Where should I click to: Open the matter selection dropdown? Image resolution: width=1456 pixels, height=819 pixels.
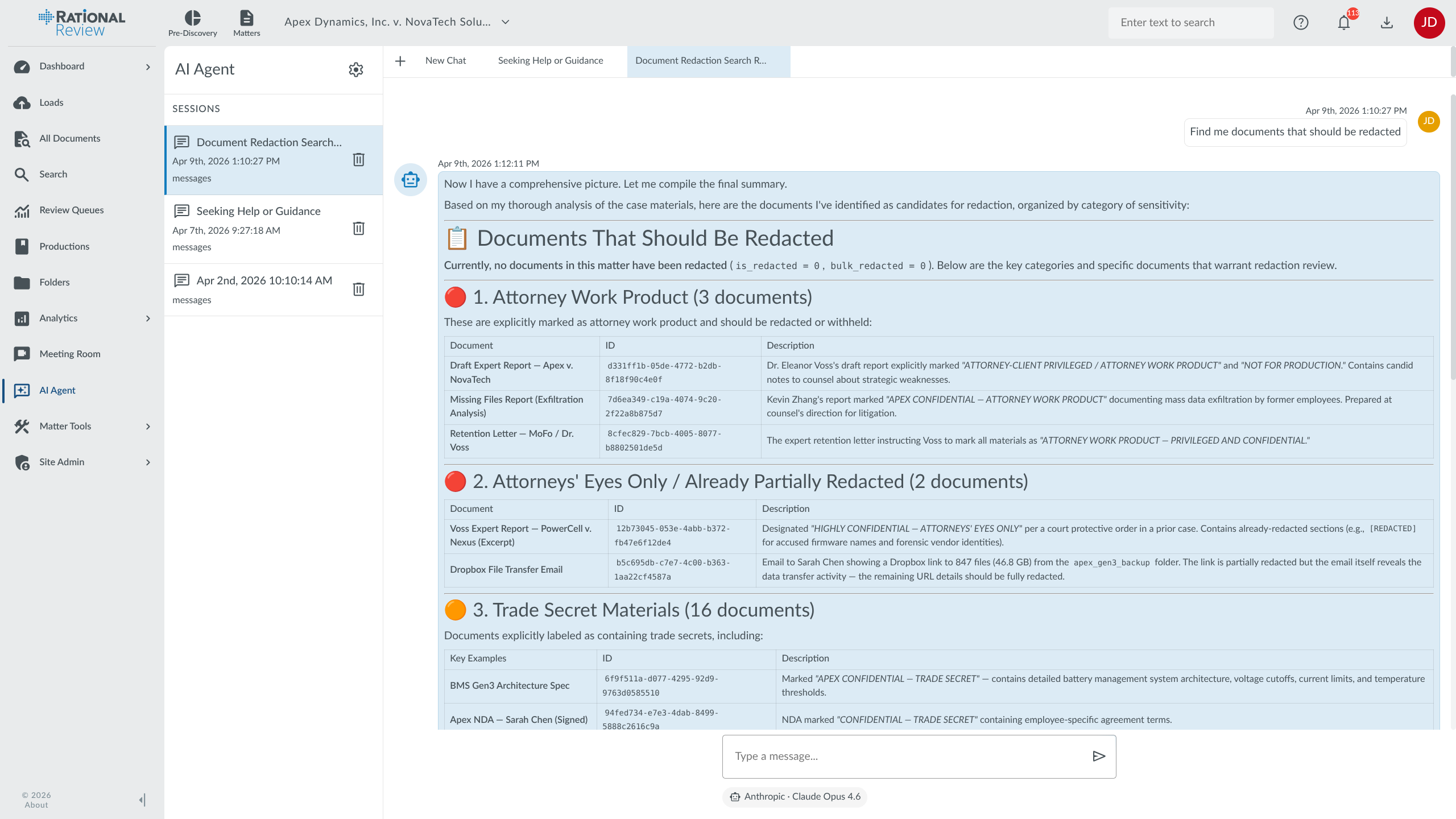pos(505,22)
